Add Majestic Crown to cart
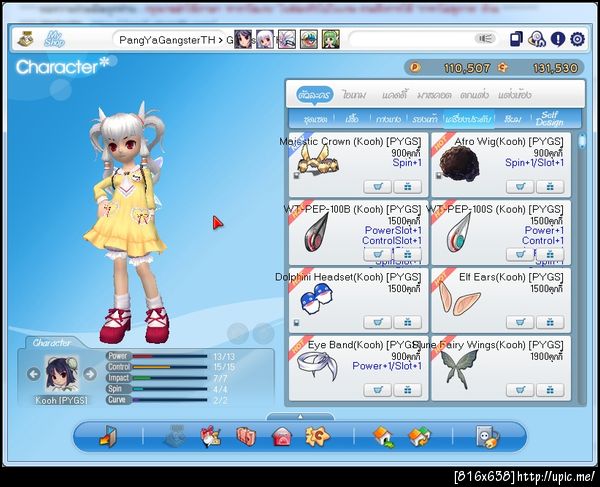This screenshot has height=487, width=600. coord(377,187)
